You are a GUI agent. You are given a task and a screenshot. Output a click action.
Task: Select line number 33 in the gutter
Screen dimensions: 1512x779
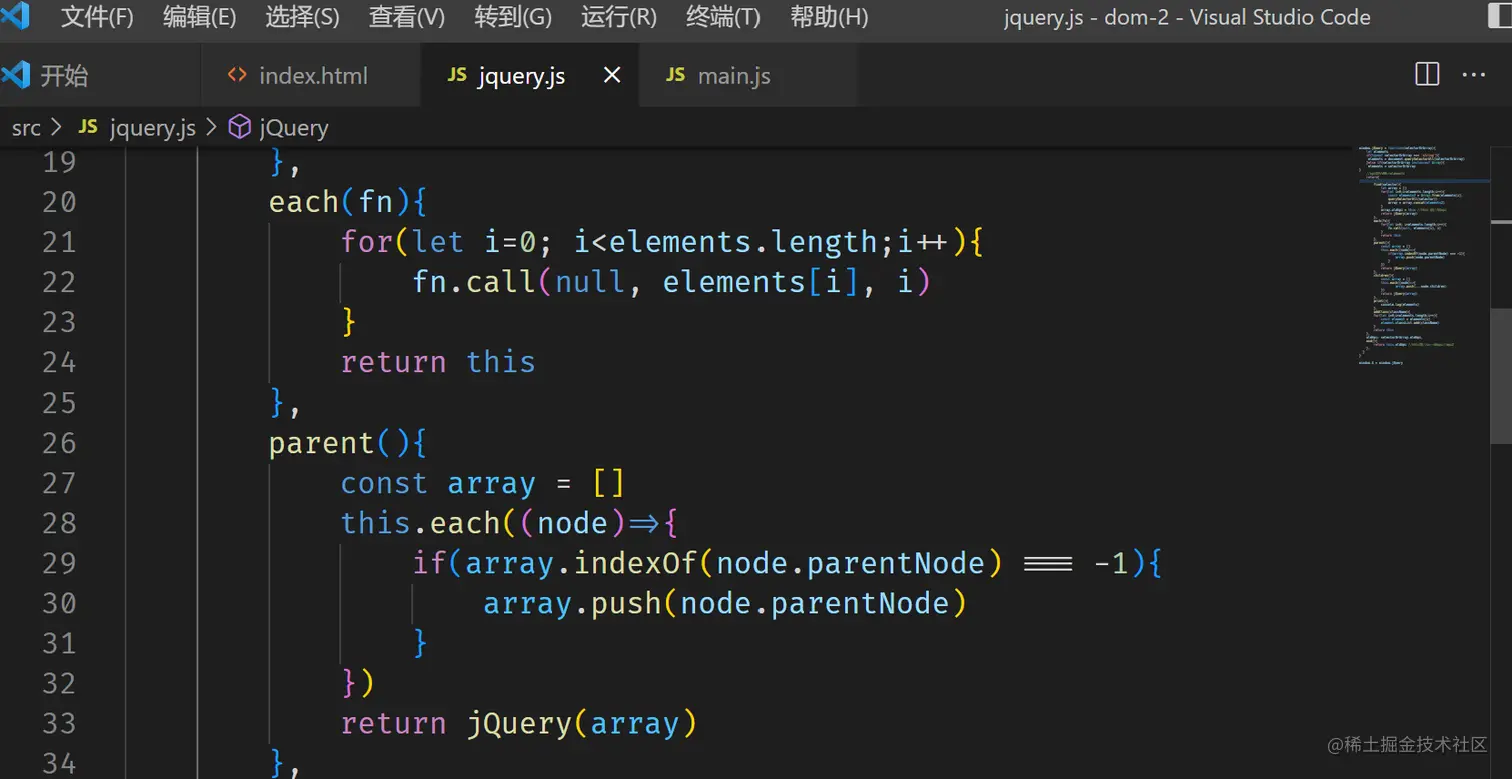(59, 723)
